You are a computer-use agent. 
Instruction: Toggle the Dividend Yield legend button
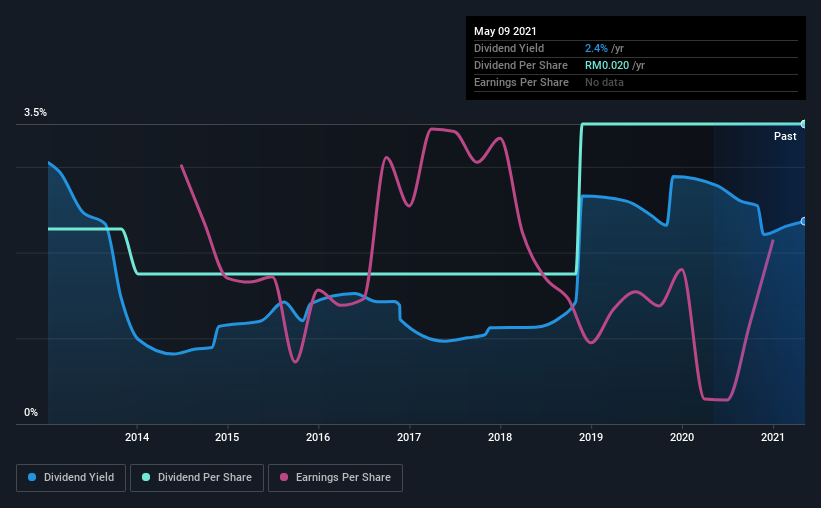point(72,478)
